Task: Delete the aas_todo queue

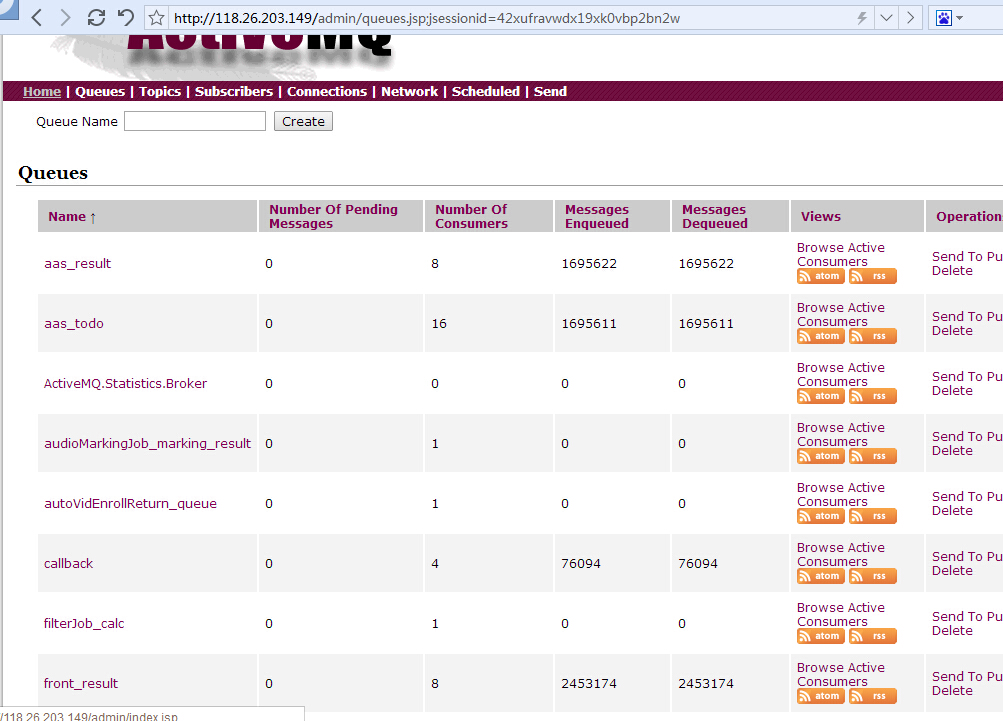Action: 952,331
